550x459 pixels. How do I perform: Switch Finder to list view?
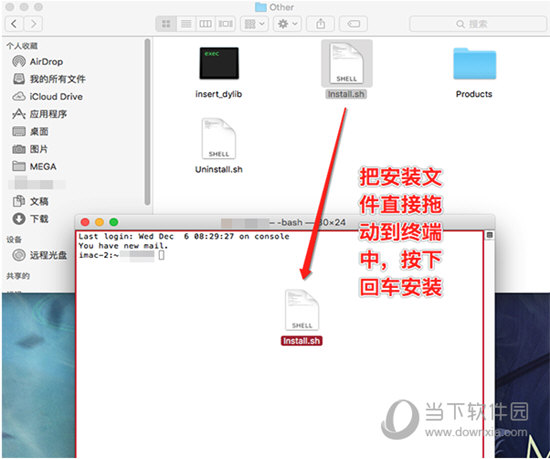[186, 24]
